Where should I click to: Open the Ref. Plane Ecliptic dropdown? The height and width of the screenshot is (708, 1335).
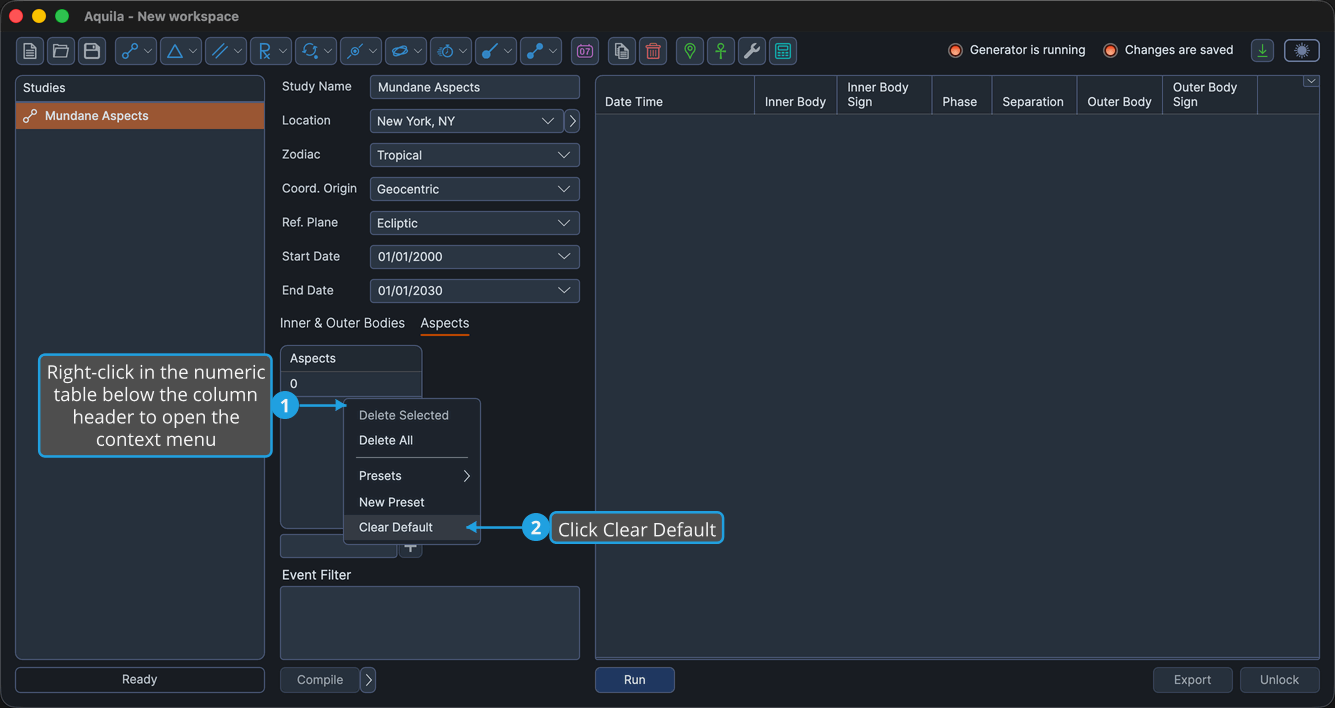pos(475,223)
